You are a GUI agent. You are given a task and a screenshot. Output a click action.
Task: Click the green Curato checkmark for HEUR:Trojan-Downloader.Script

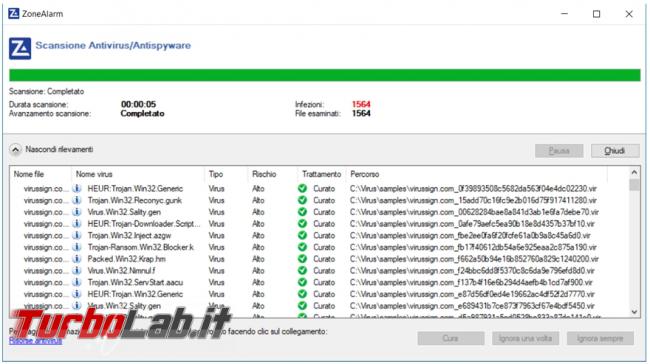(x=303, y=224)
